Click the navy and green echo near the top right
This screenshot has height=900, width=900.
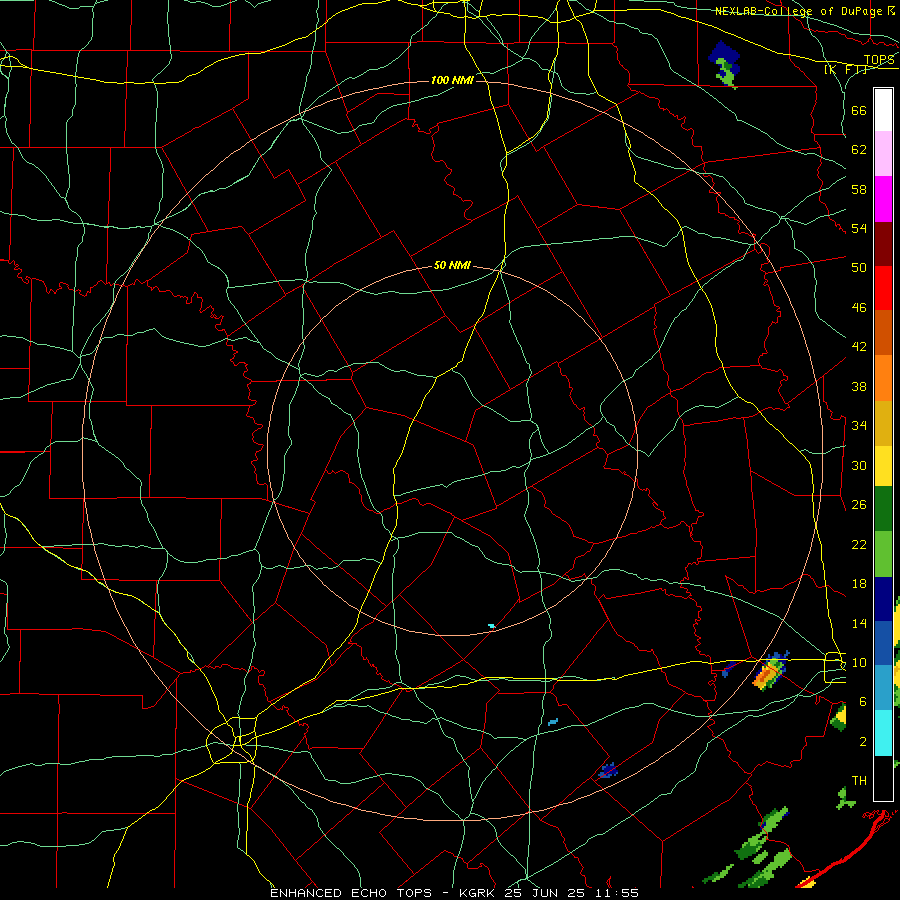724,63
